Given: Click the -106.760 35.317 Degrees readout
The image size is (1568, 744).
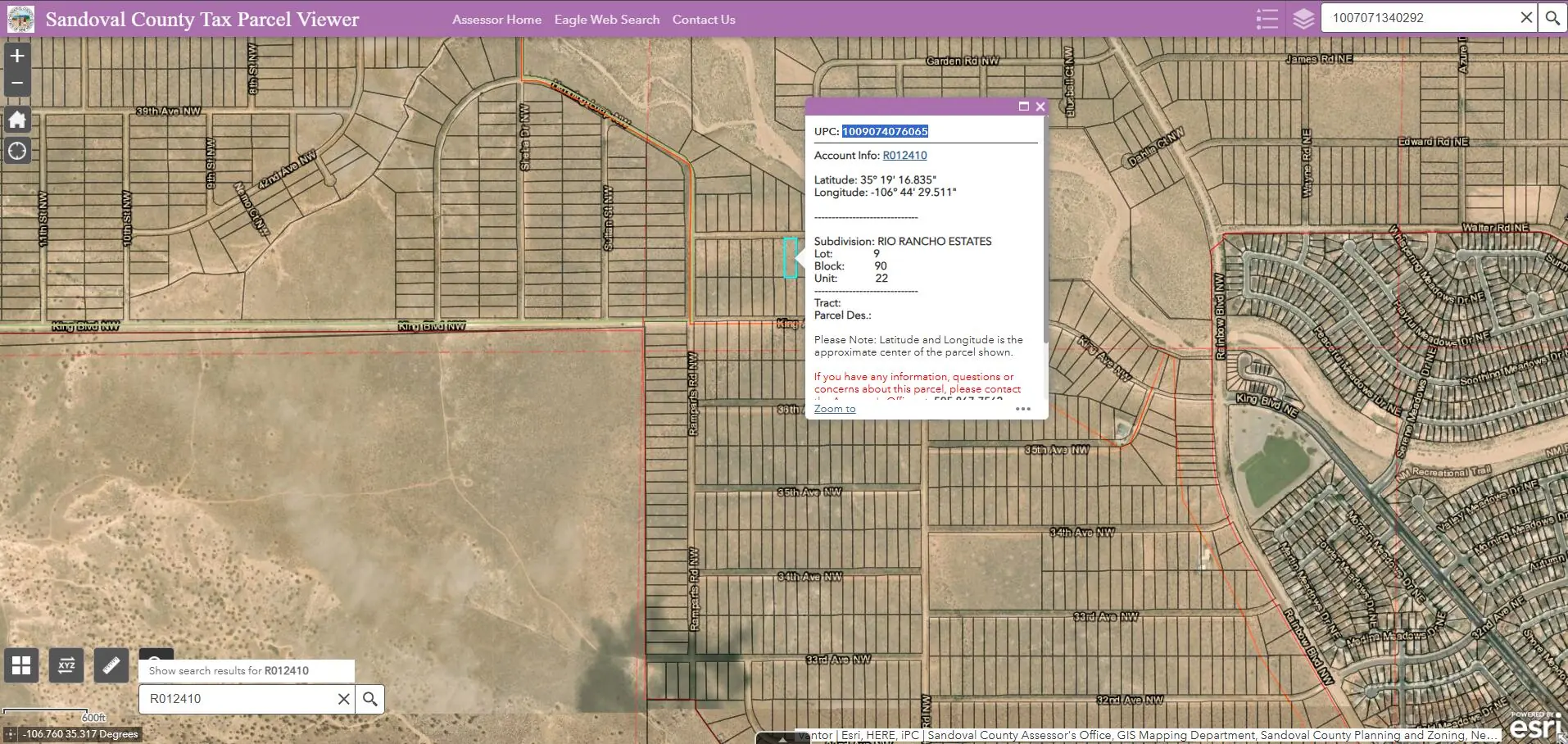Looking at the screenshot, I should [x=80, y=734].
